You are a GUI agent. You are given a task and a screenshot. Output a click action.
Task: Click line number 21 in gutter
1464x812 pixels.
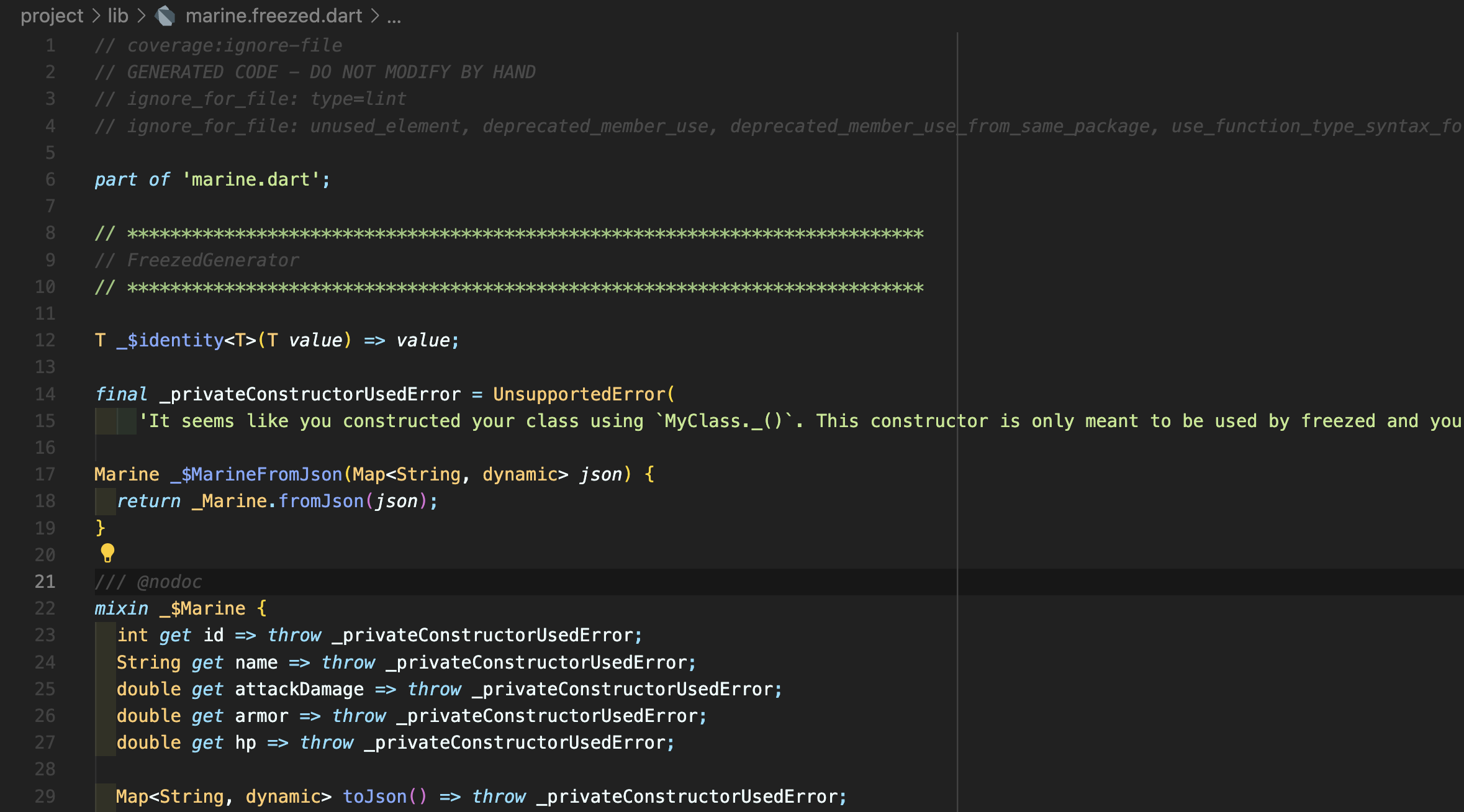coord(45,582)
